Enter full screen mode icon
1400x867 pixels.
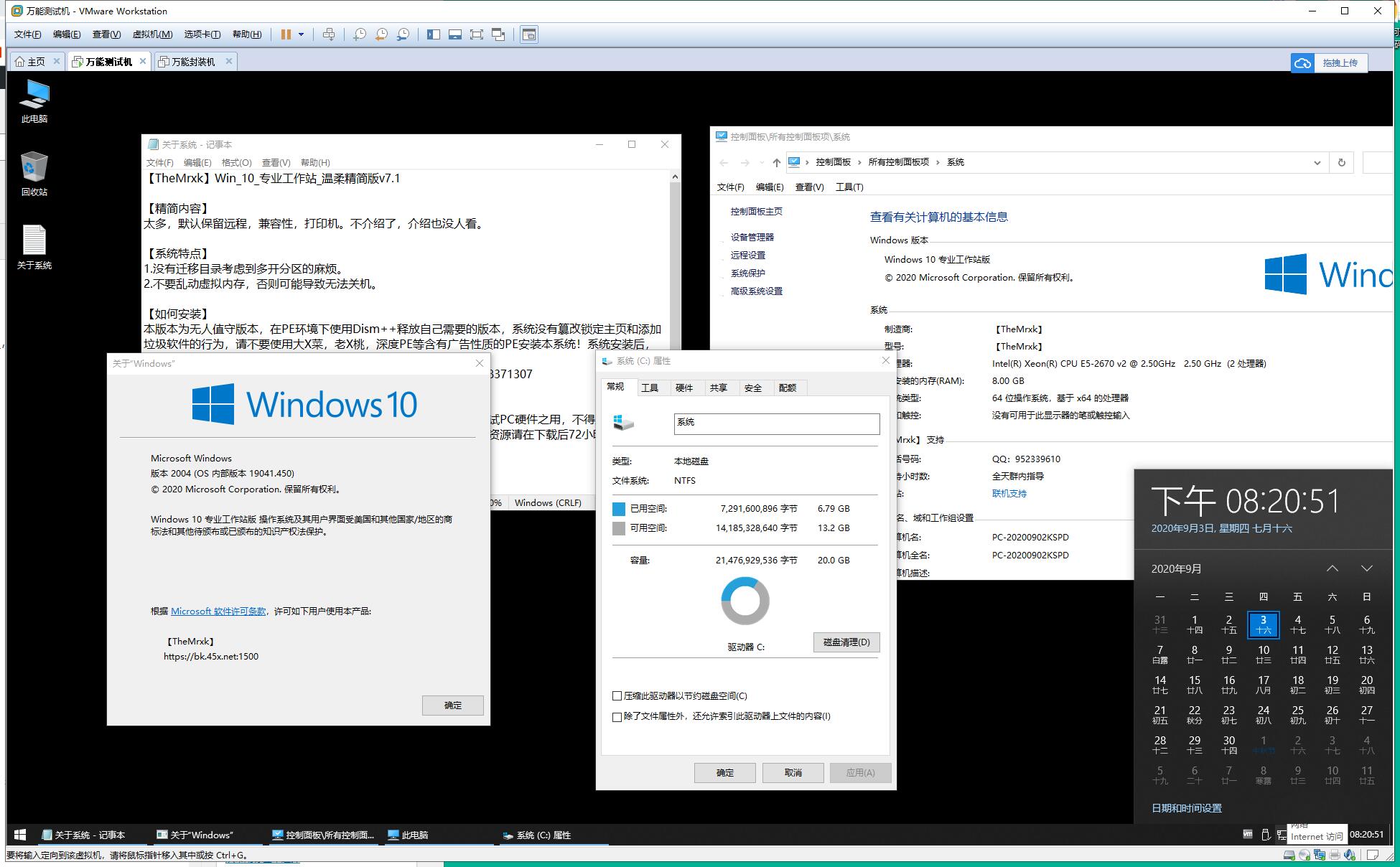click(x=476, y=34)
